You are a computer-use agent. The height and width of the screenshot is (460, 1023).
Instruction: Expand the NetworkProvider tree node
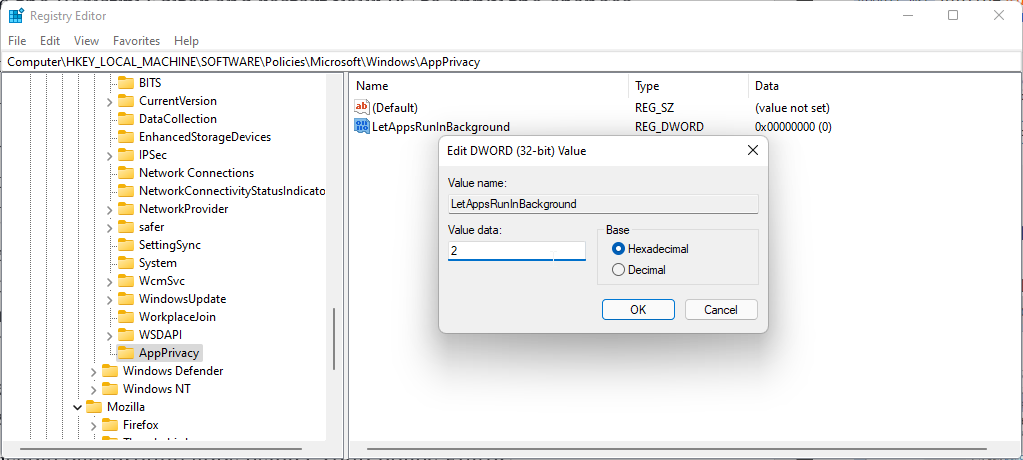[110, 209]
